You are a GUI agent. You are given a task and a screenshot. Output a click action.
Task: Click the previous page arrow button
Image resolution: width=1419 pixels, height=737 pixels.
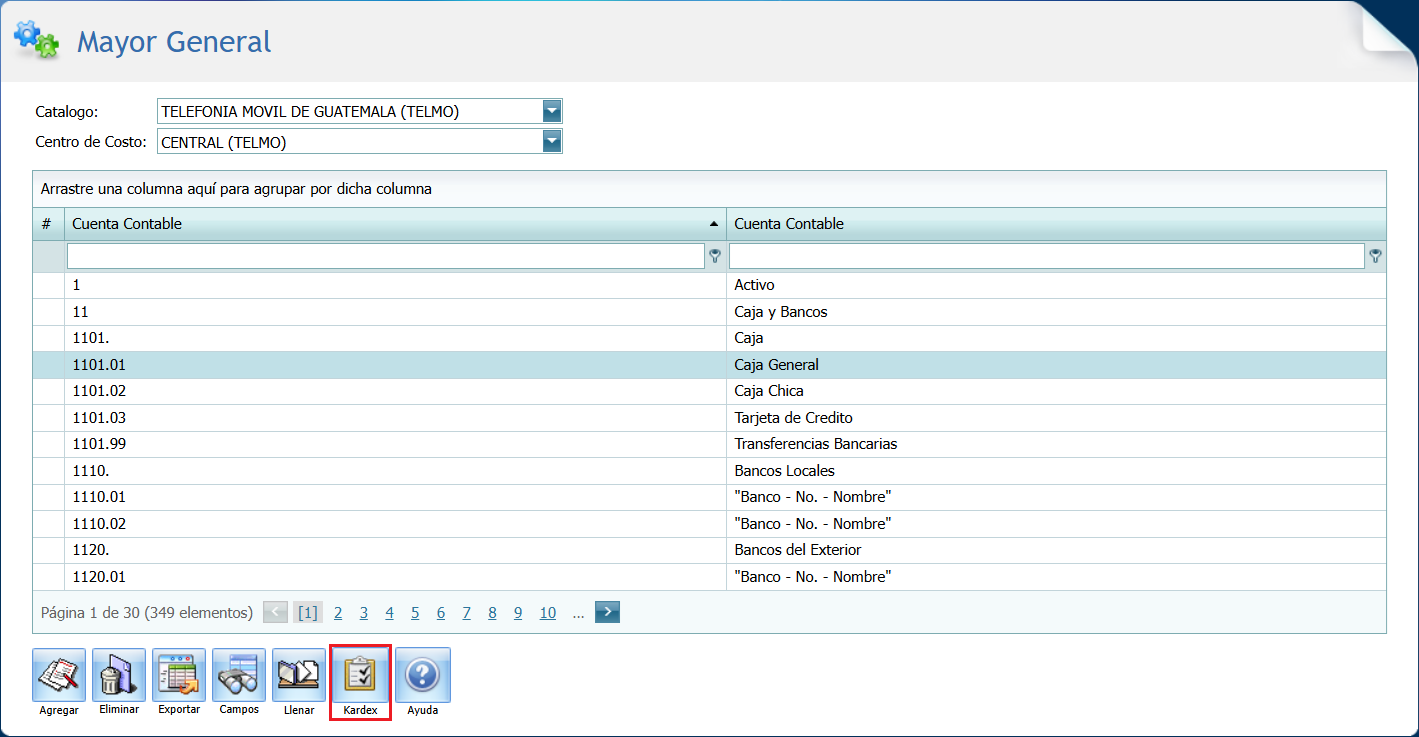point(275,612)
